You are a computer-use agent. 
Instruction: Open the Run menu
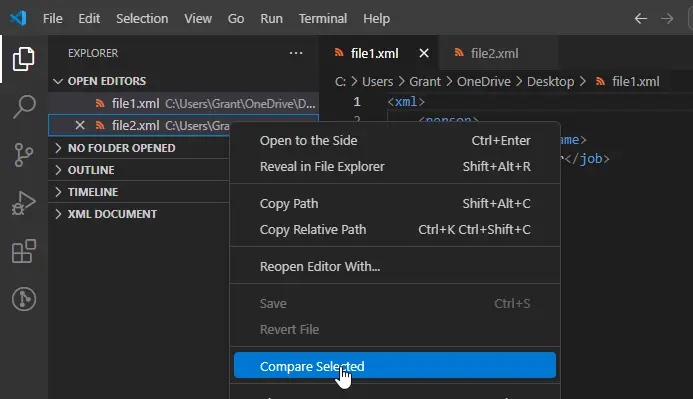pos(271,19)
